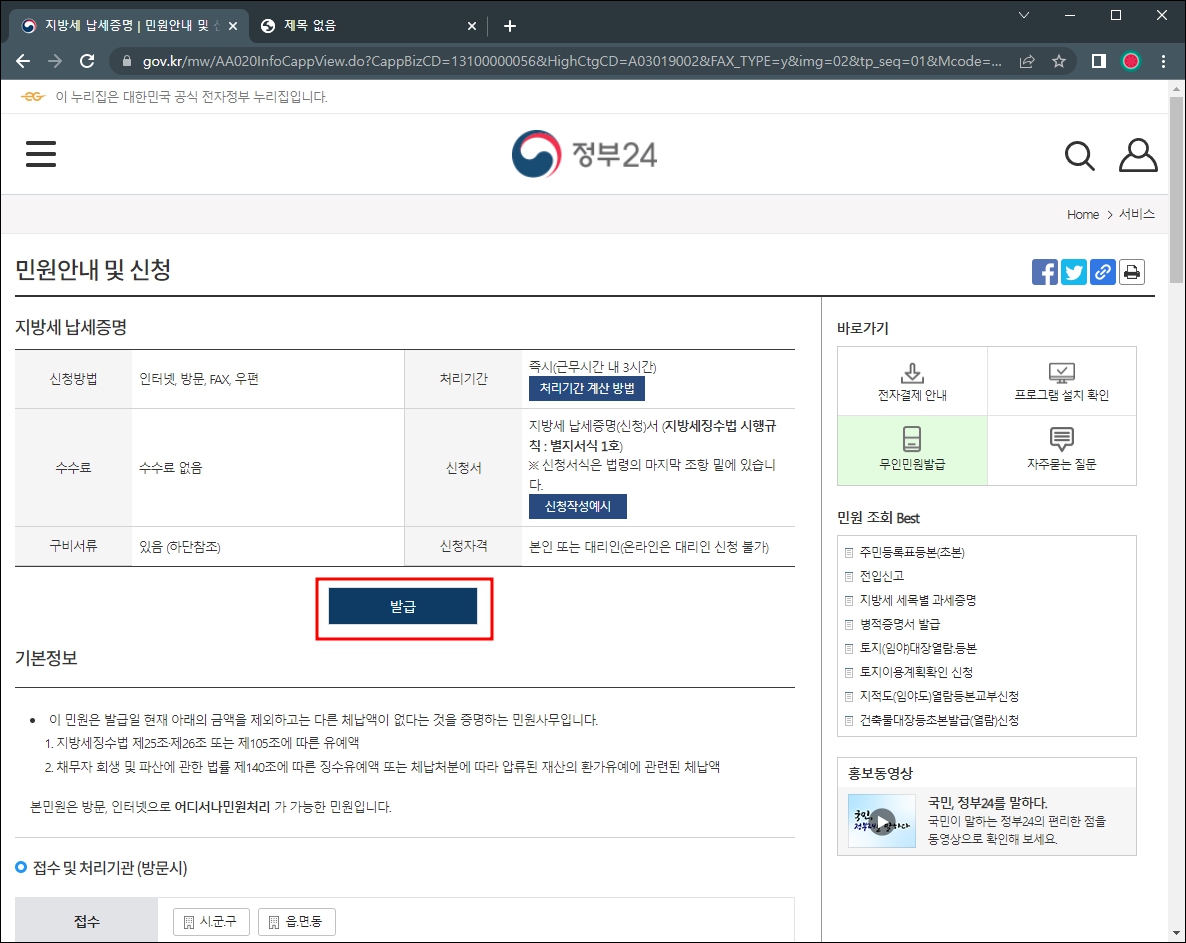Open 무인민원발급 in the 바로가기 panel
The height and width of the screenshot is (943, 1186).
click(x=911, y=450)
